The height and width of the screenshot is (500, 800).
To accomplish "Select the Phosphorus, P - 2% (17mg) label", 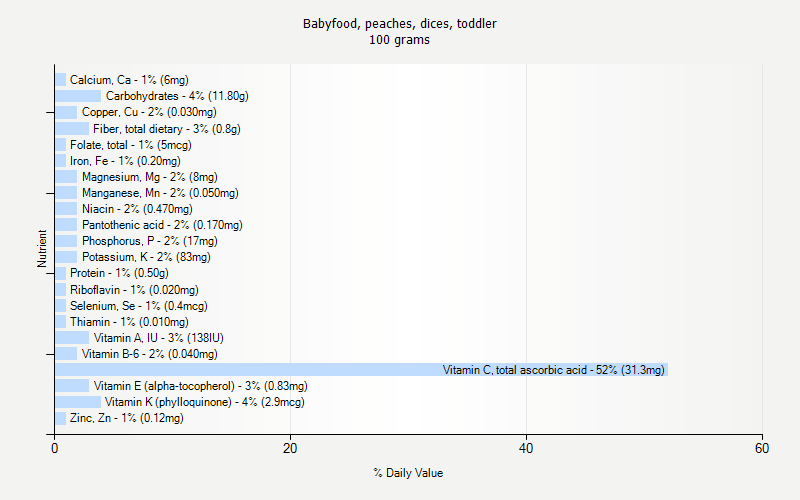I will [x=149, y=241].
